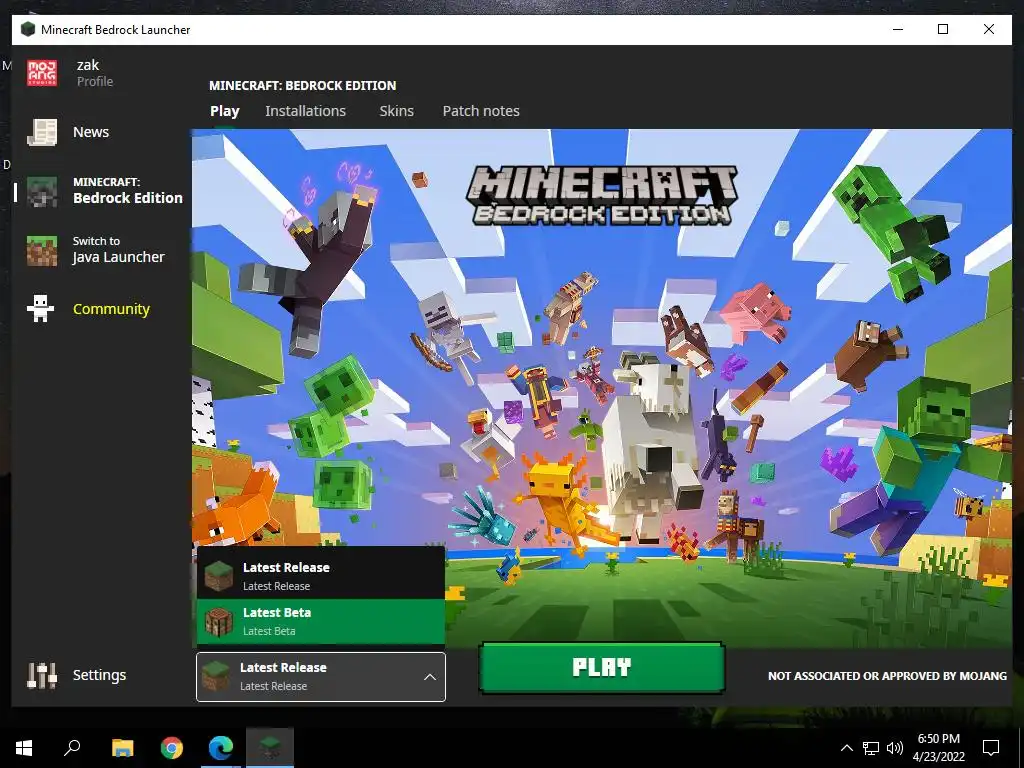1024x768 pixels.
Task: Click the Minecraft launcher taskbar icon
Action: click(270, 748)
